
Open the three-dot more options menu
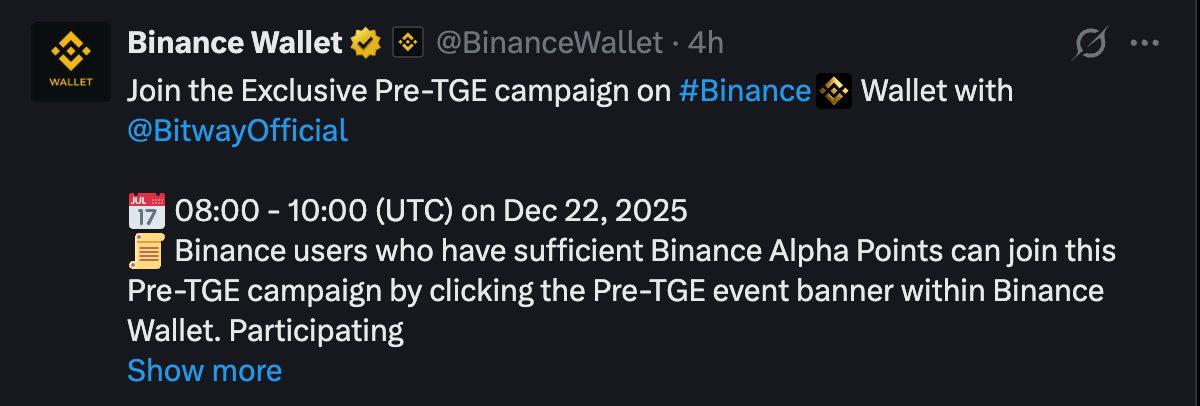point(1144,43)
